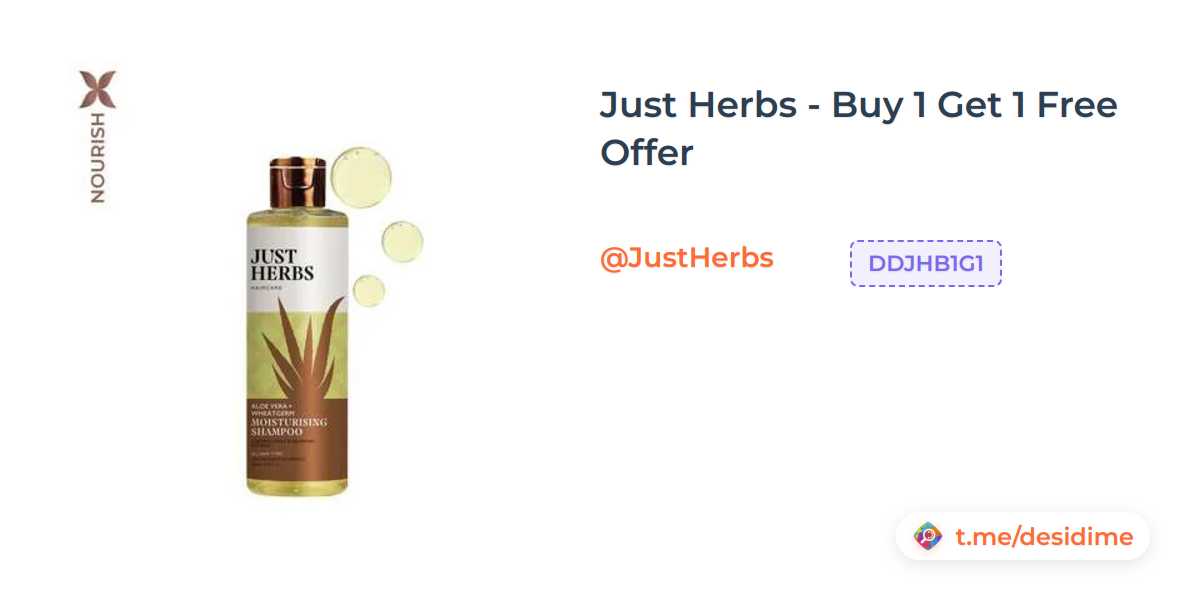
Task: Click the Just Herbs offer title heading
Action: coord(859,128)
